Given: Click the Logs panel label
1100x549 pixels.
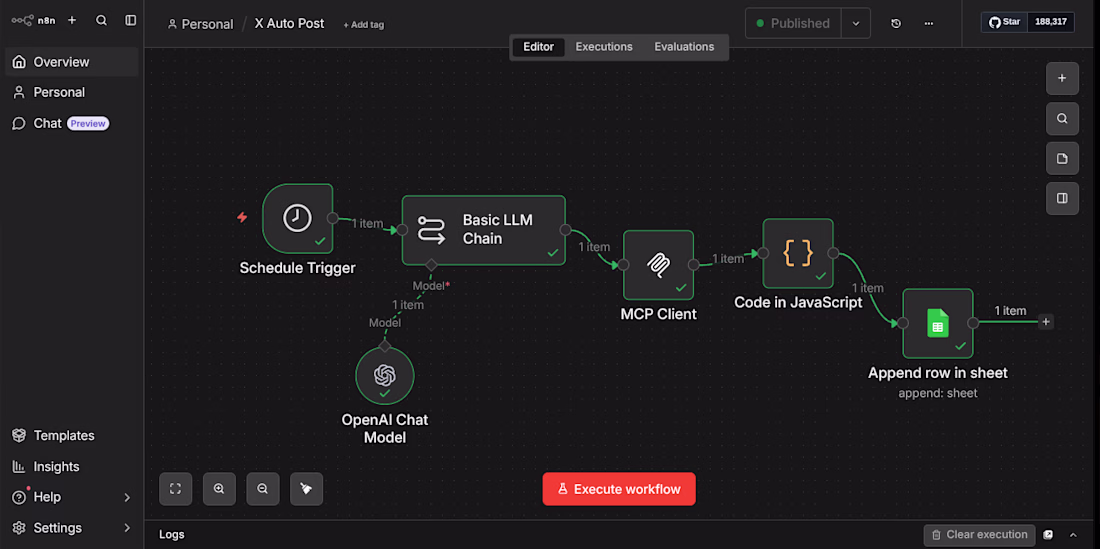Looking at the screenshot, I should click(172, 534).
